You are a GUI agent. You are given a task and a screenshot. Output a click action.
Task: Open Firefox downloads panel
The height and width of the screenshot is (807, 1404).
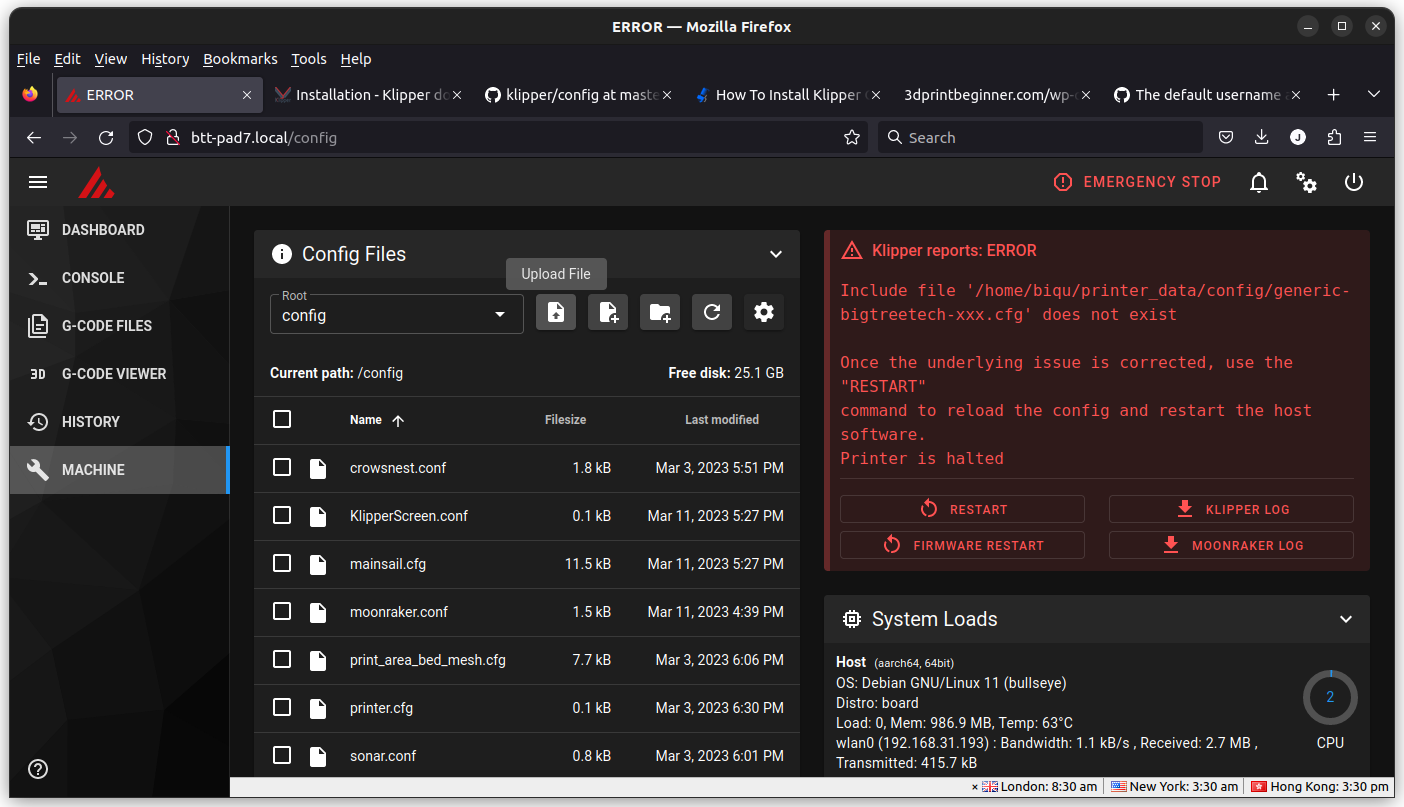[1262, 138]
